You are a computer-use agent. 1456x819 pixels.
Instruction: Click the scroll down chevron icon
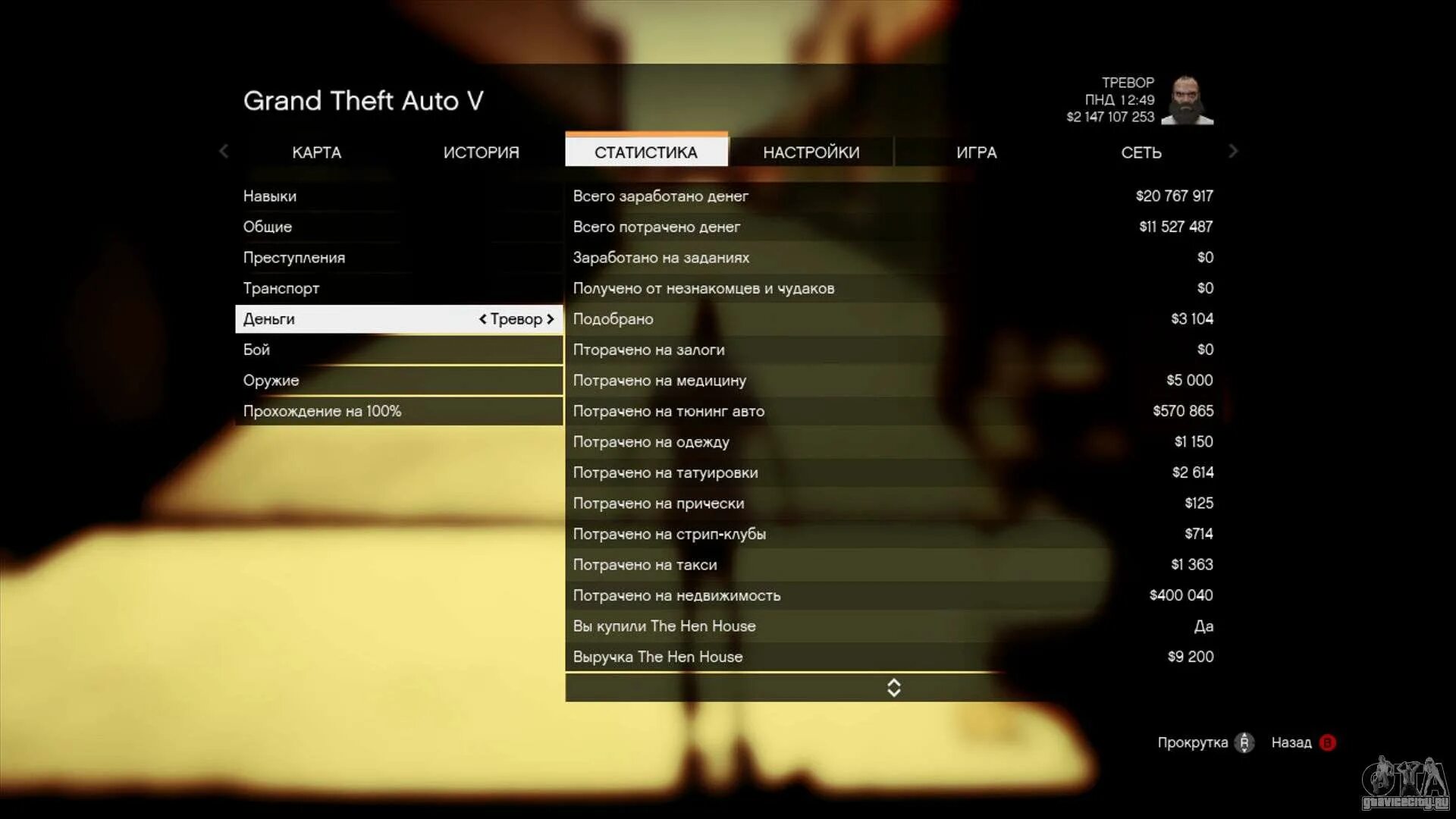(894, 692)
